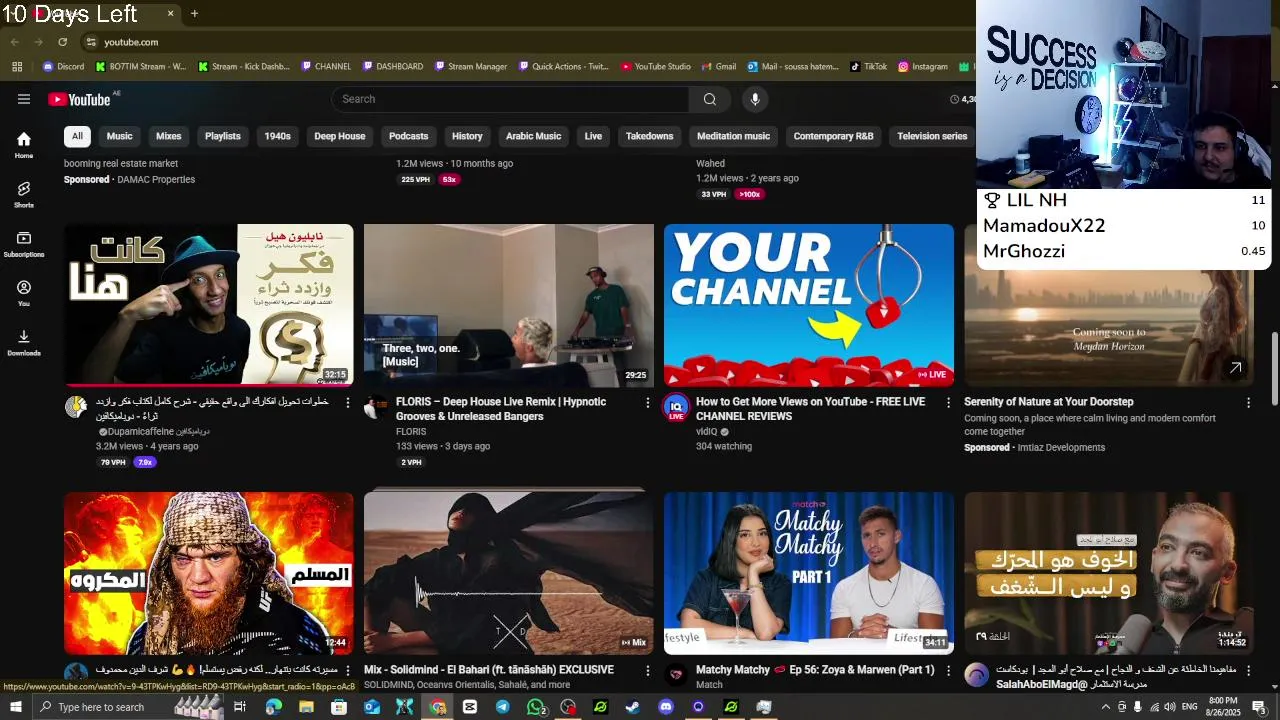Open external link arrow on Meydan Horizon ad
The image size is (1280, 720).
click(x=1235, y=368)
